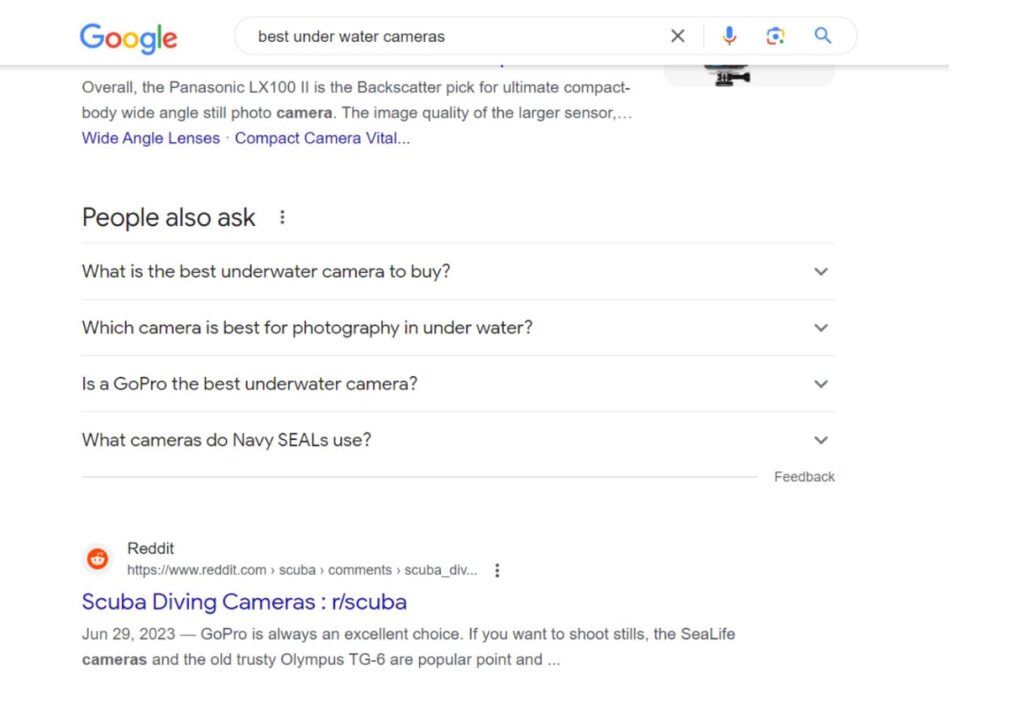Open the Wide Angle Lenses link
1024x720 pixels.
click(151, 138)
